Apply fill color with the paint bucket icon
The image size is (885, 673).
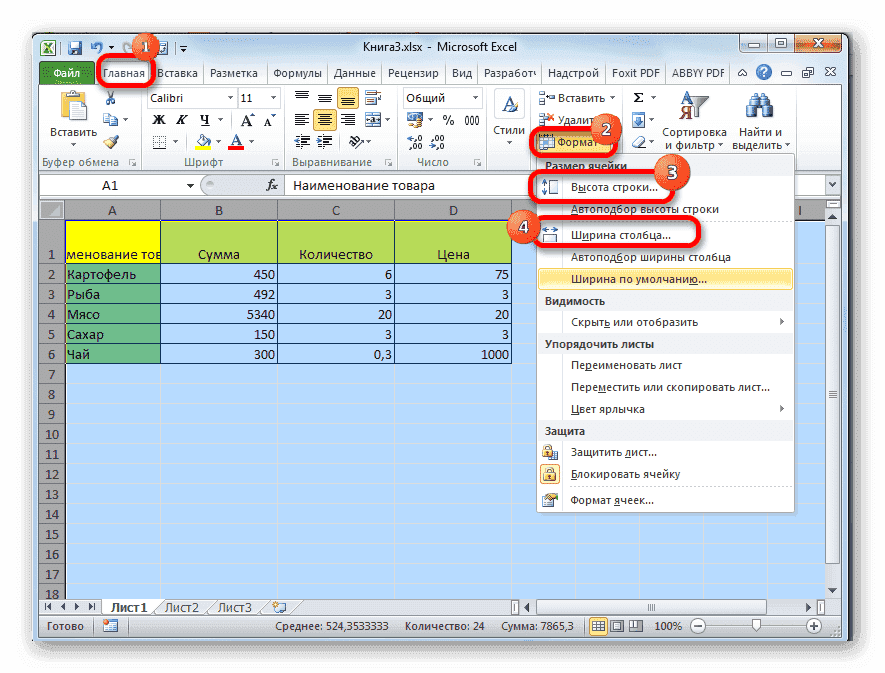point(202,143)
